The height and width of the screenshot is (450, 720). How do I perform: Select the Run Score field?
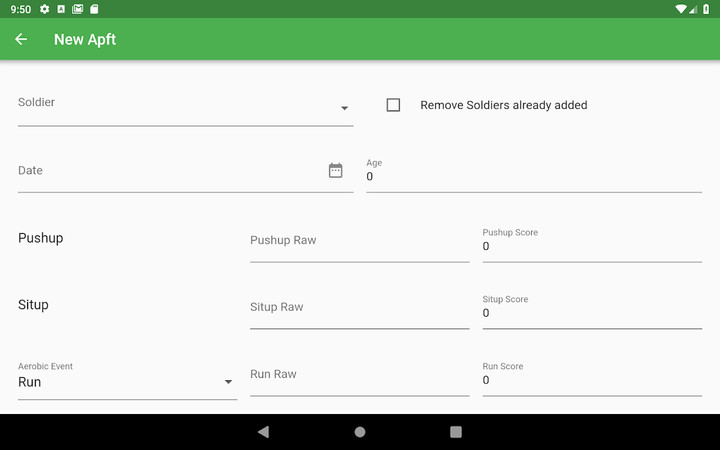click(x=591, y=379)
